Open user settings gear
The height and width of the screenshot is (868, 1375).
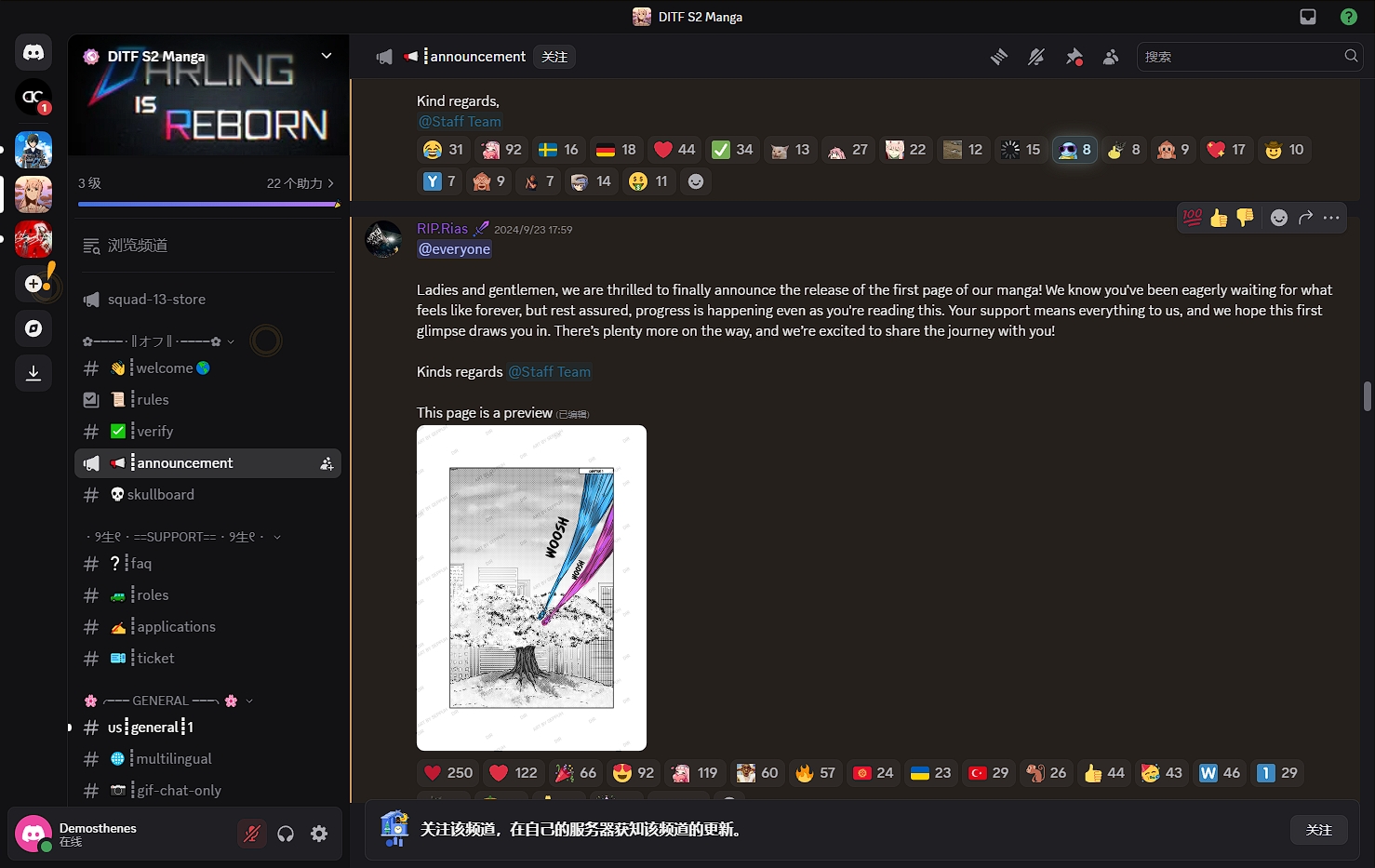pos(319,834)
